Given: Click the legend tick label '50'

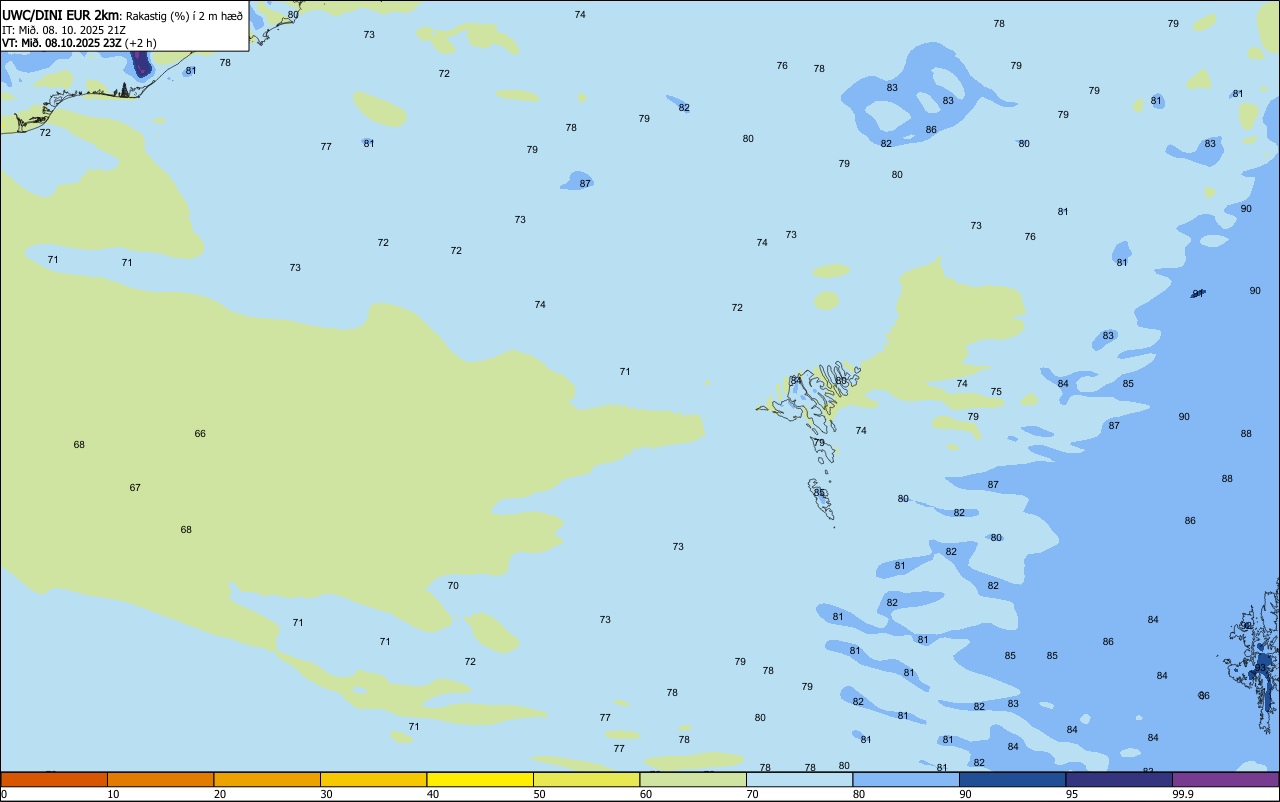Looking at the screenshot, I should (540, 794).
